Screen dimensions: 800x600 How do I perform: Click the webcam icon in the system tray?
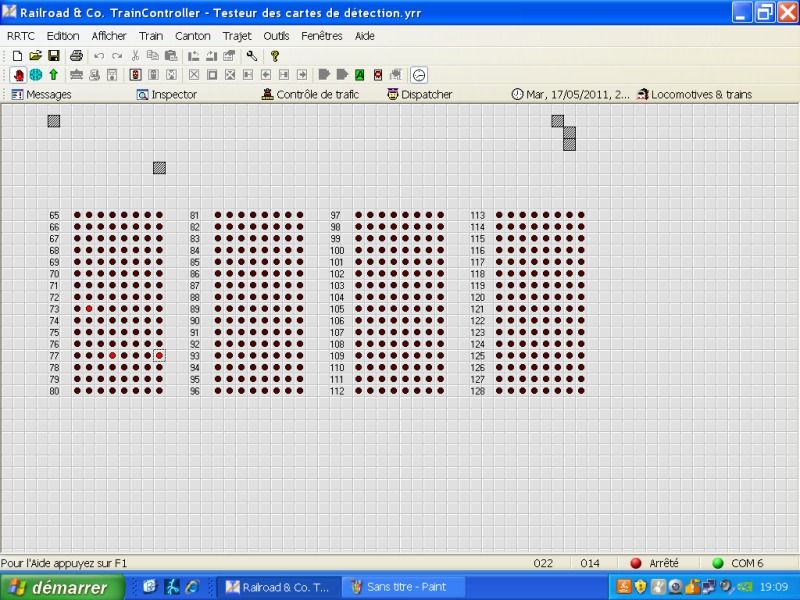[675, 587]
